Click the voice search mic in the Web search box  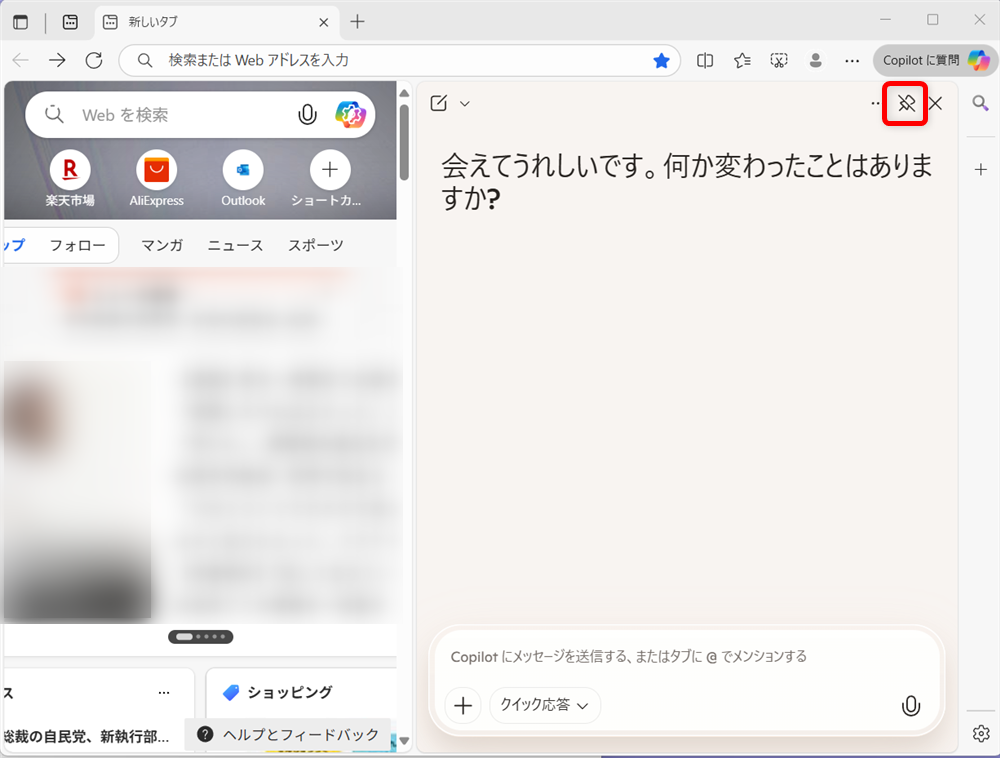[307, 114]
